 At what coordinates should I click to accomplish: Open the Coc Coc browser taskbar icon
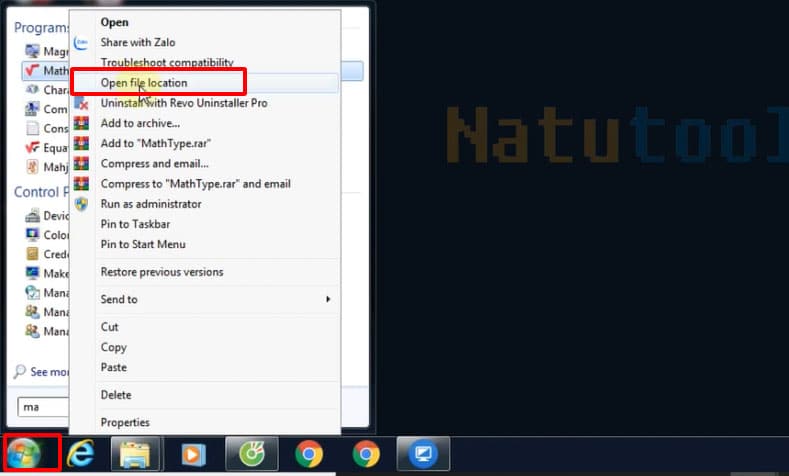point(252,453)
